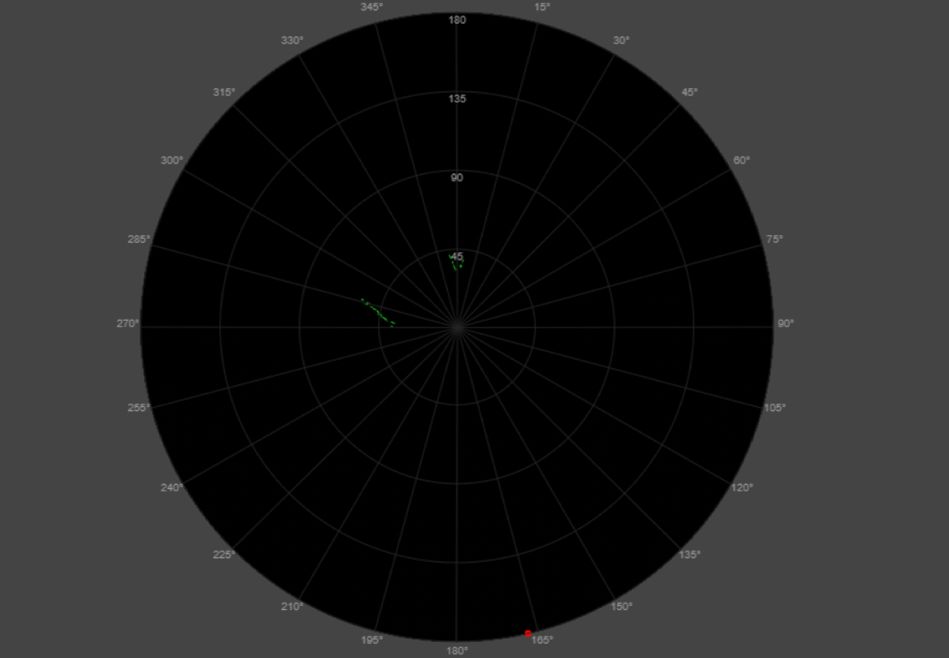Click the 45° bearing label at the outer edge

[x=689, y=93]
